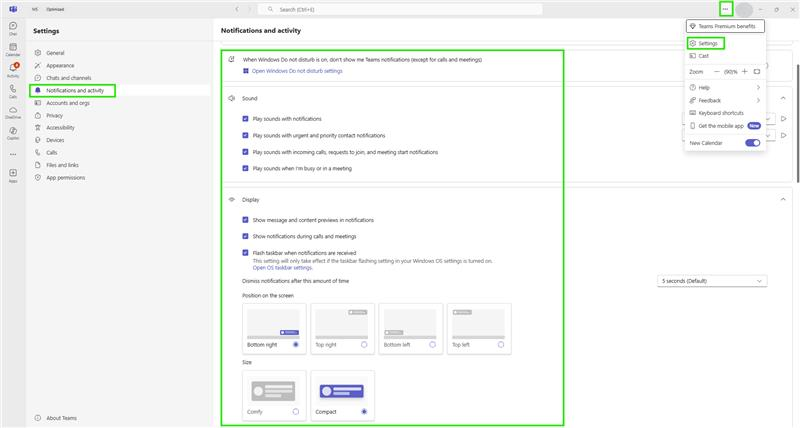Collapse the Display section chevron
800x428 pixels.
point(783,199)
